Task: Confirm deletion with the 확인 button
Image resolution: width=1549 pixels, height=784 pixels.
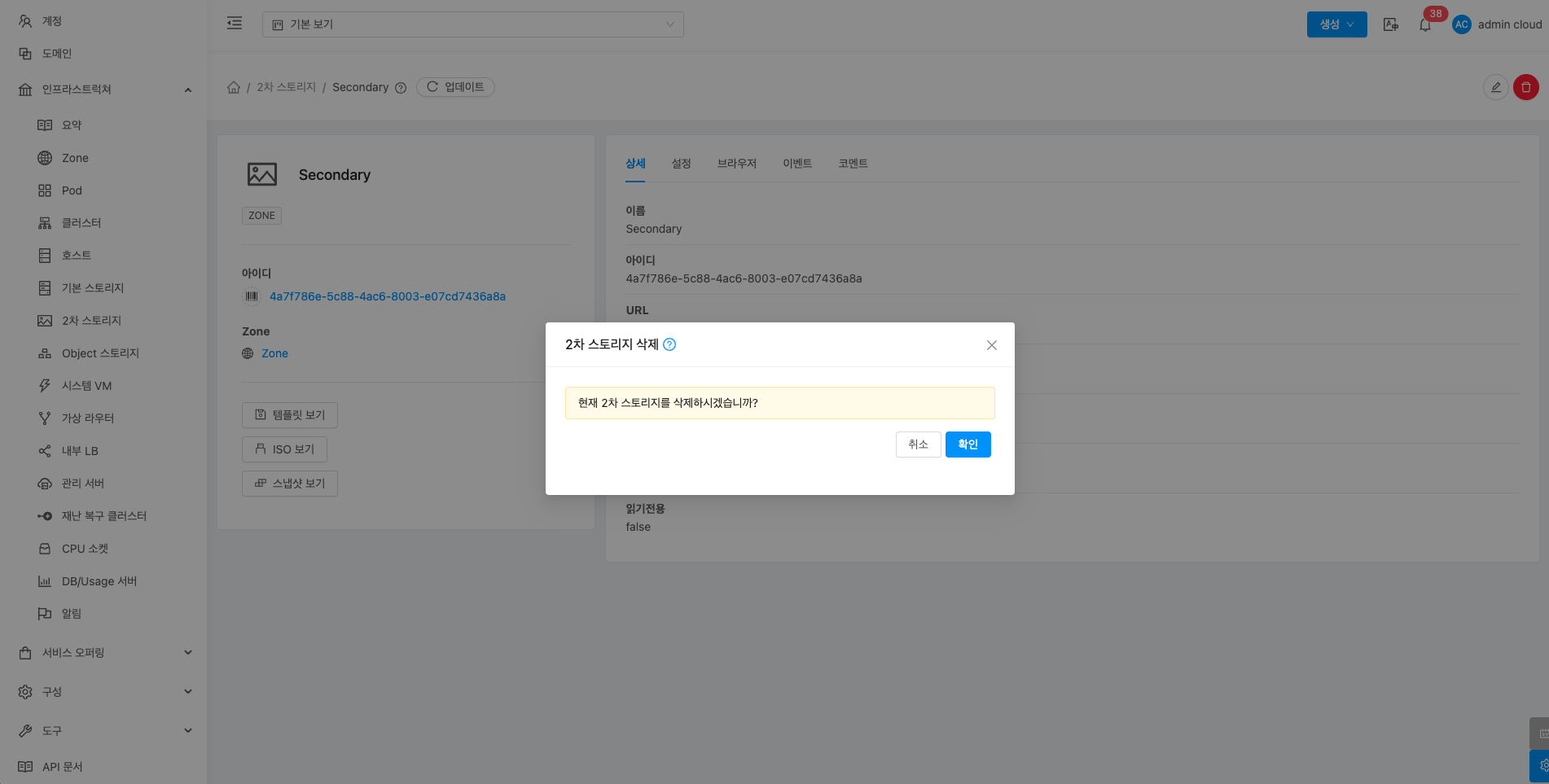Action: 968,445
